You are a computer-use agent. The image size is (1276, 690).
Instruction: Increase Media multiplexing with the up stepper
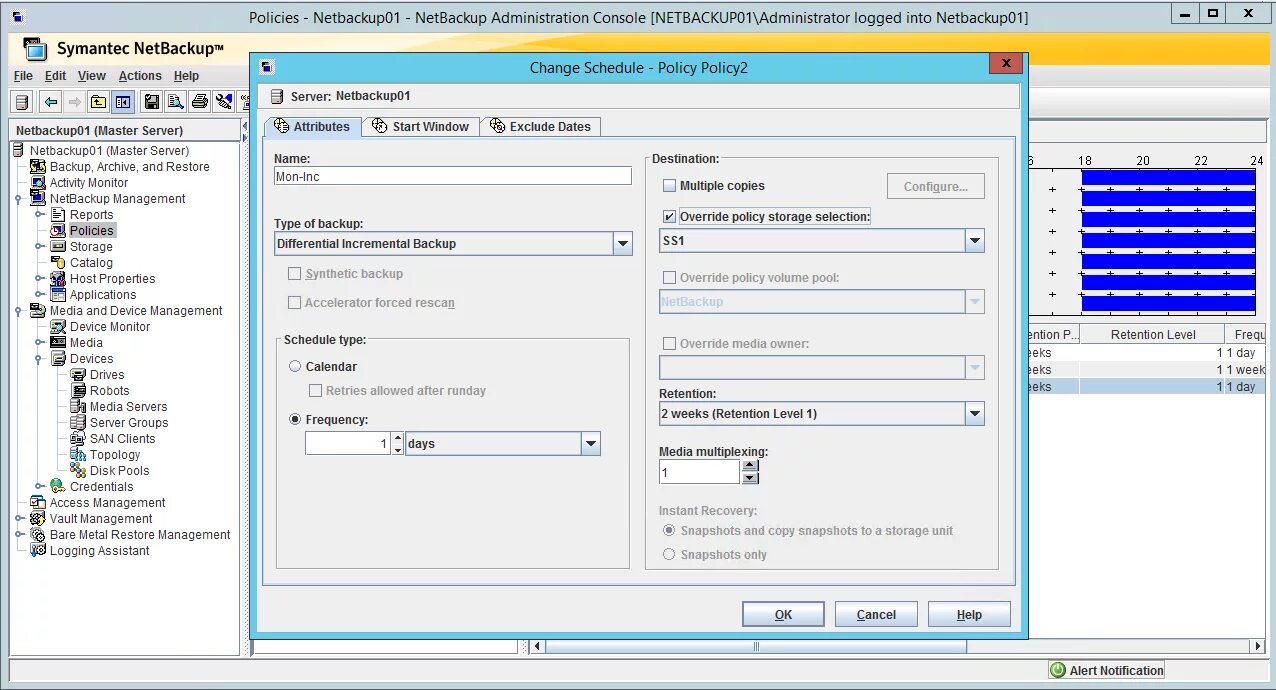point(749,463)
